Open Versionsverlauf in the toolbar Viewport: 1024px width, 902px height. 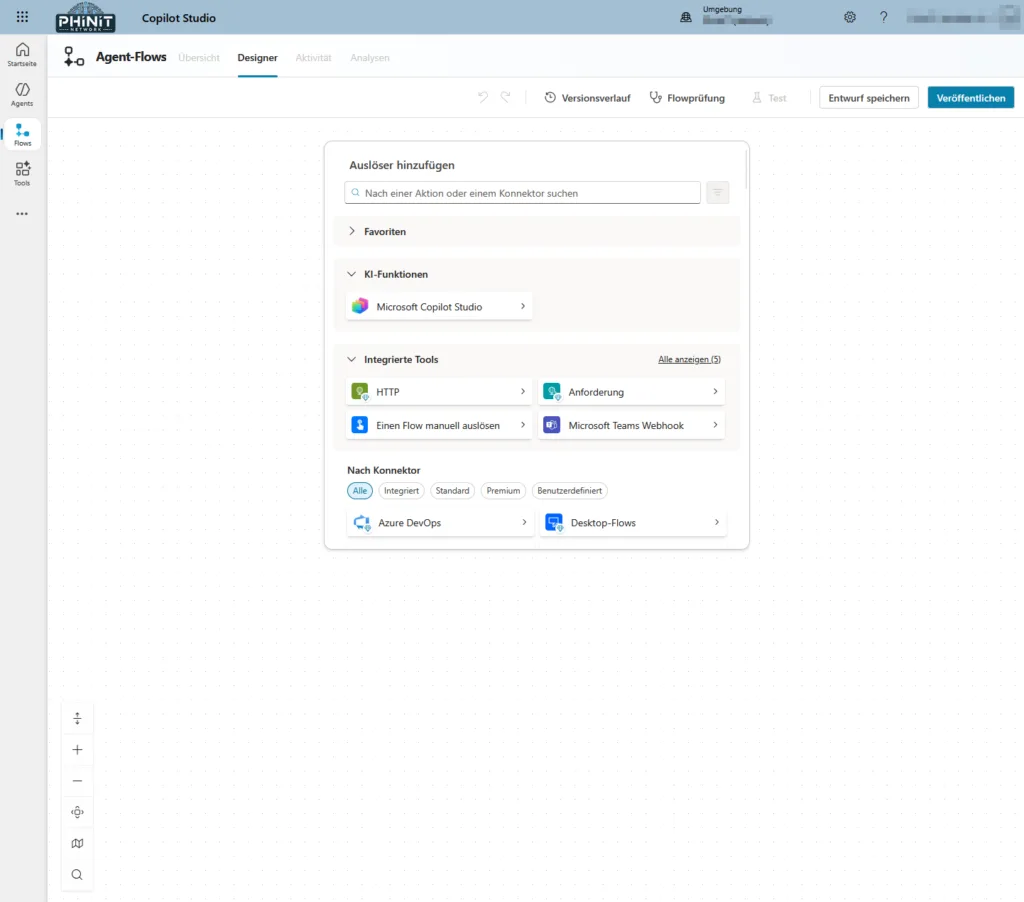click(x=587, y=98)
